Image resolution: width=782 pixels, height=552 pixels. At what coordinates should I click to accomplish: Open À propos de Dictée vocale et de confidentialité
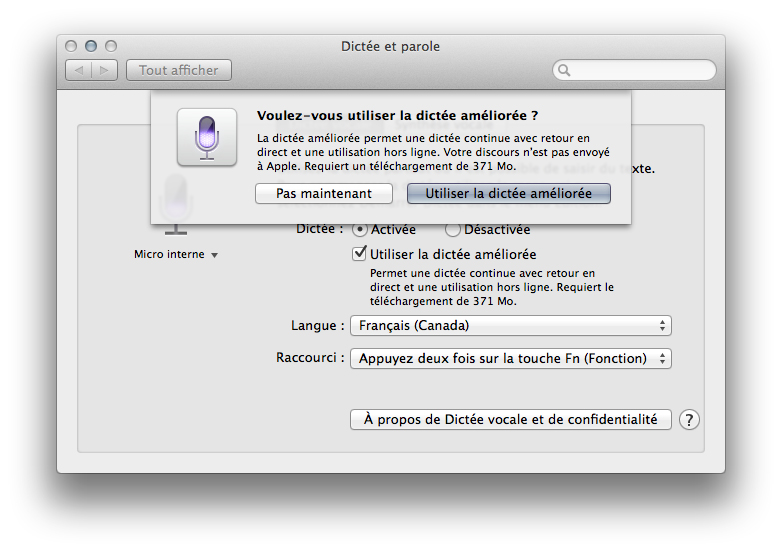511,419
